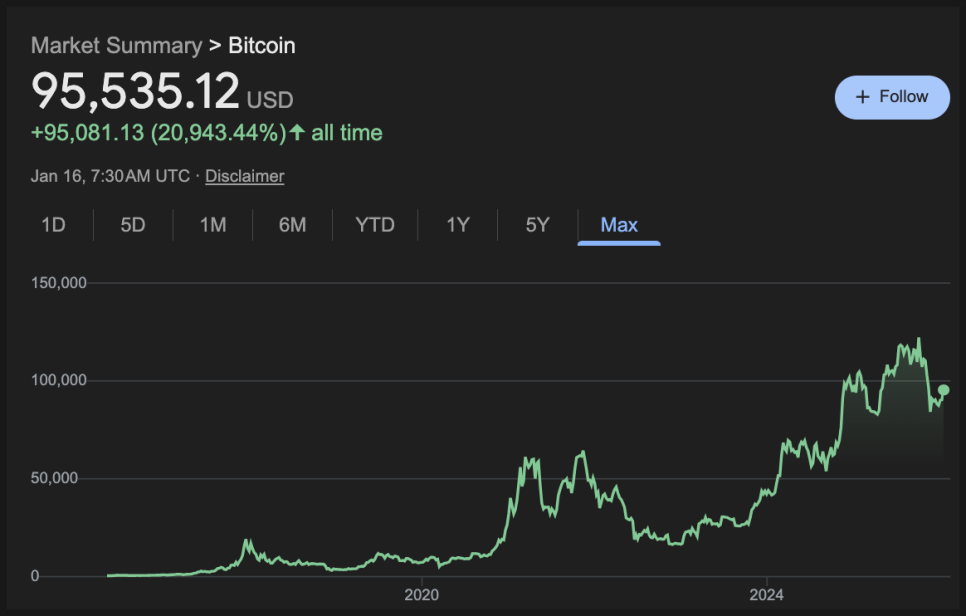This screenshot has height=616, width=966.
Task: Click the 150,000 y-axis label
Action: (59, 283)
